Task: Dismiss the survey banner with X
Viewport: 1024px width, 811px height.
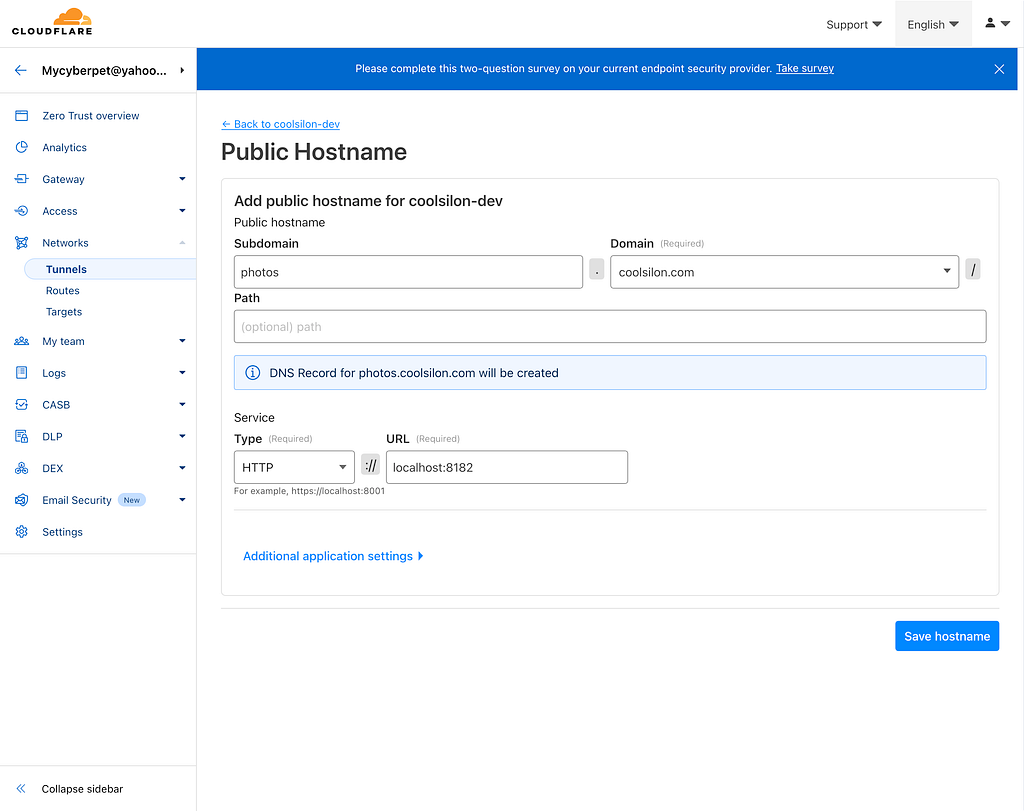Action: (x=999, y=69)
